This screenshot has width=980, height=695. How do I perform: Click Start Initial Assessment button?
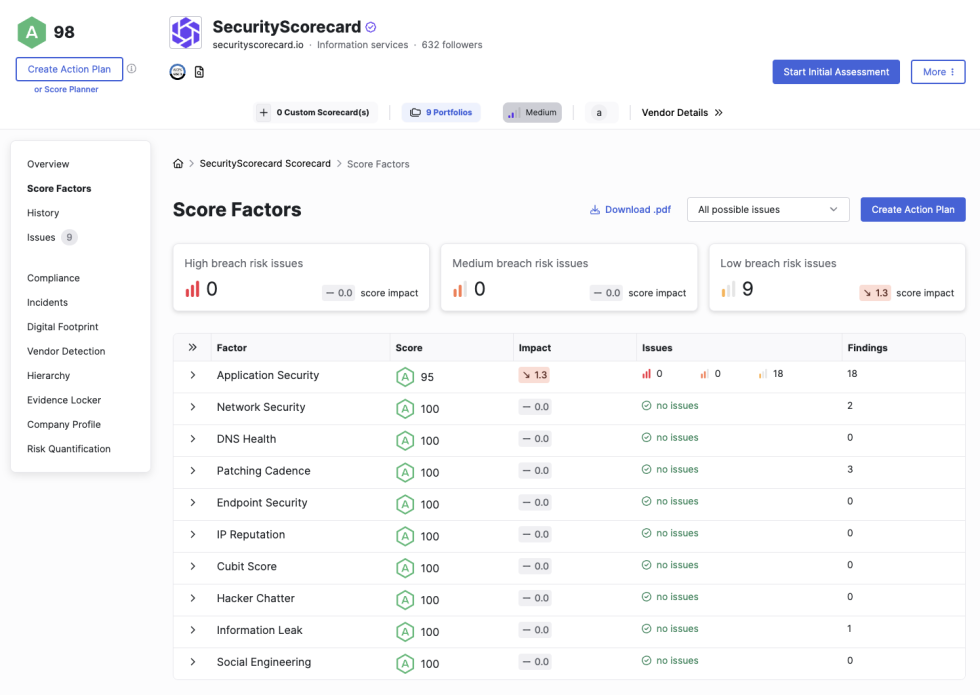835,72
